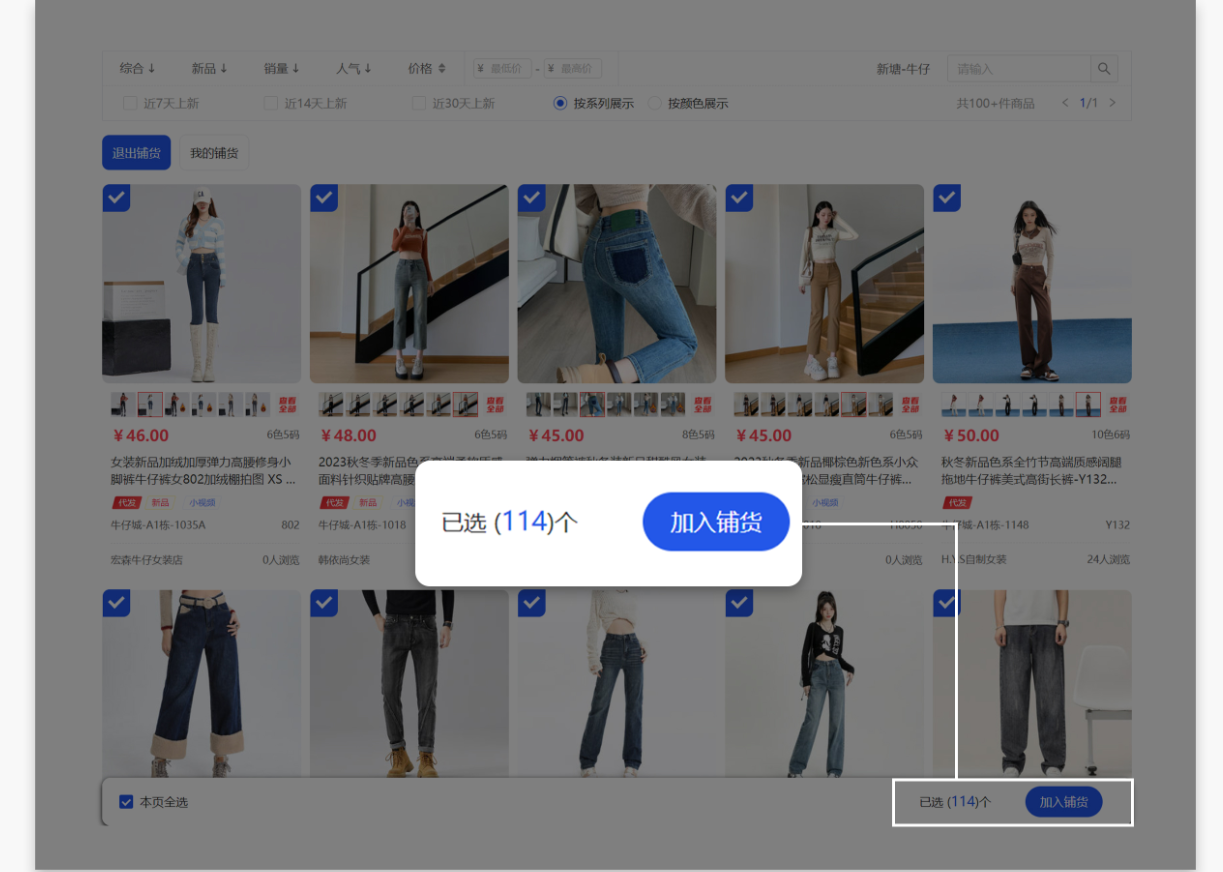Image resolution: width=1223 pixels, height=872 pixels.
Task: Click the previous page arrow
Action: pos(1063,102)
